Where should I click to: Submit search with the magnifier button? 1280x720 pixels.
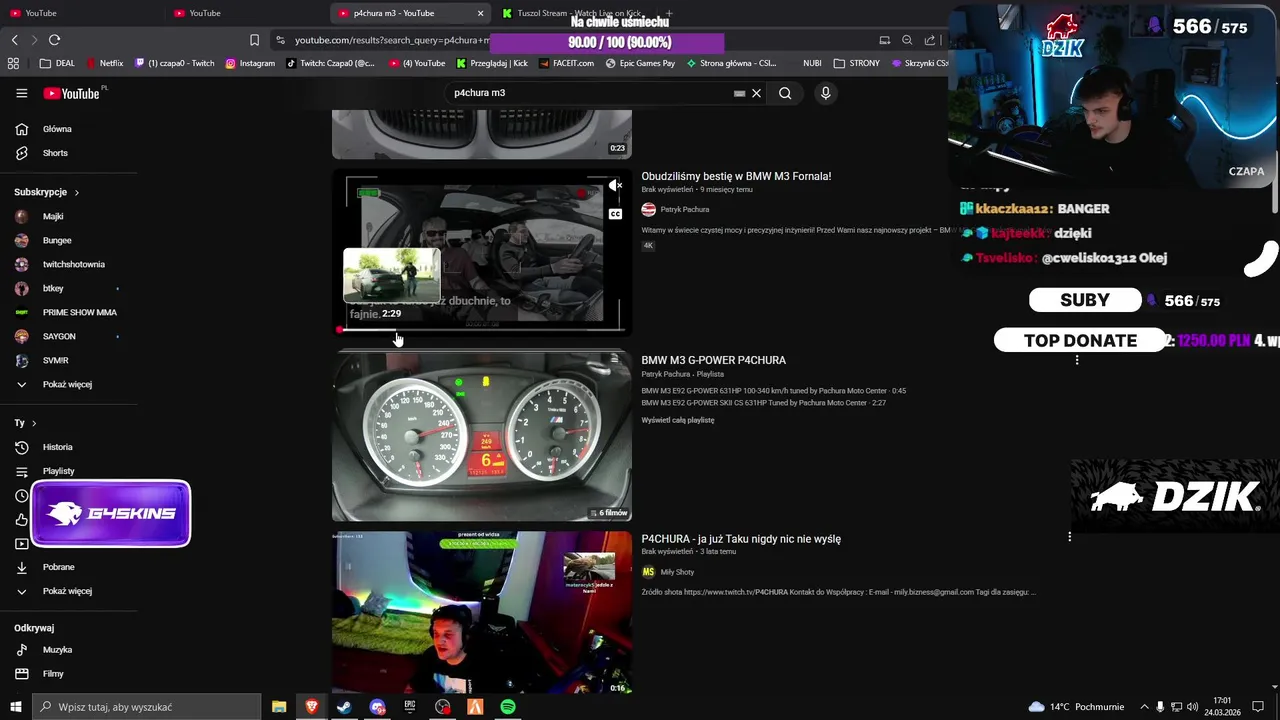click(785, 93)
